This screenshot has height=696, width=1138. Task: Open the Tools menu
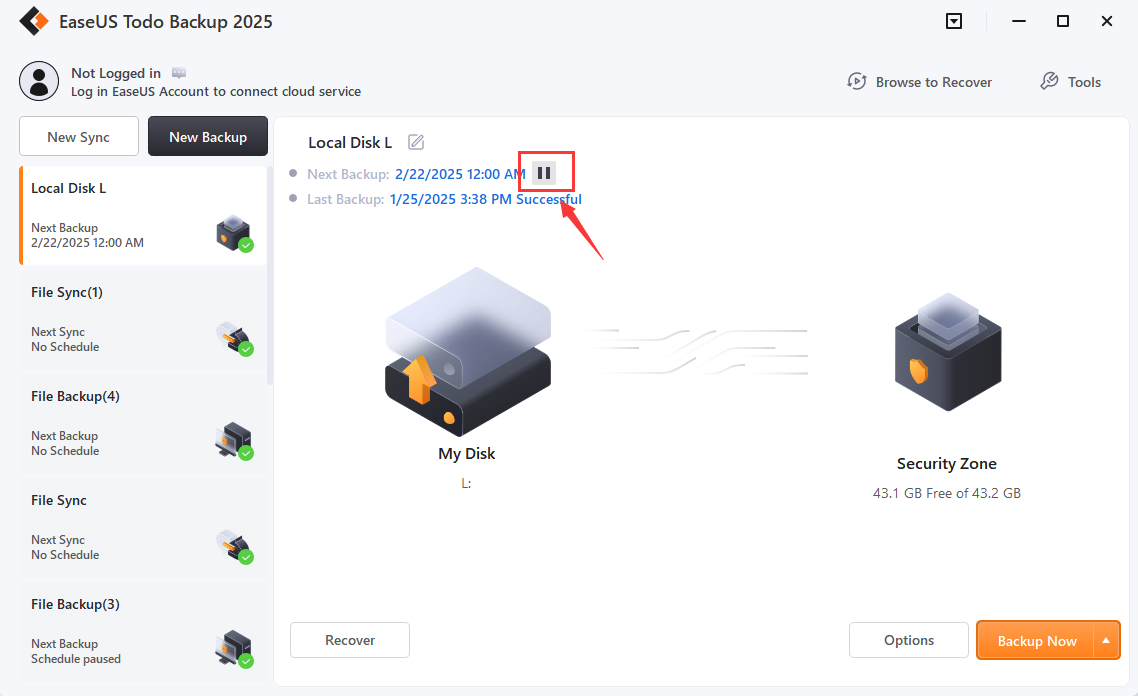(1071, 82)
